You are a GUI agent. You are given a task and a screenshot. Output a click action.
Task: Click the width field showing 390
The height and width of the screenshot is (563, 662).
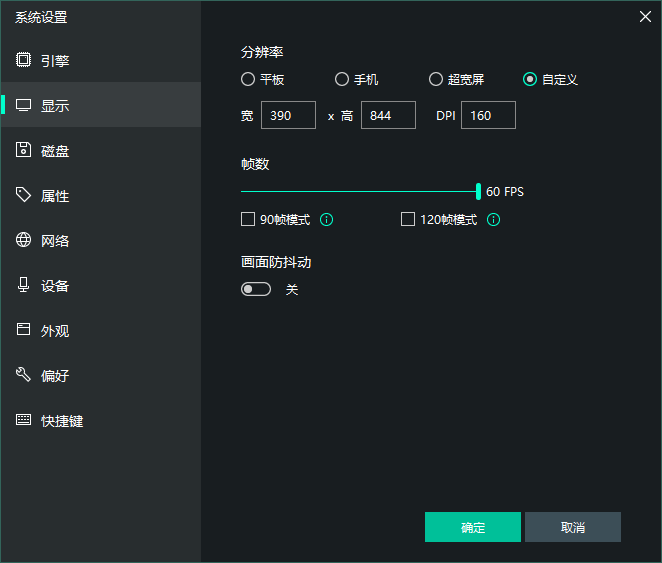pos(288,115)
